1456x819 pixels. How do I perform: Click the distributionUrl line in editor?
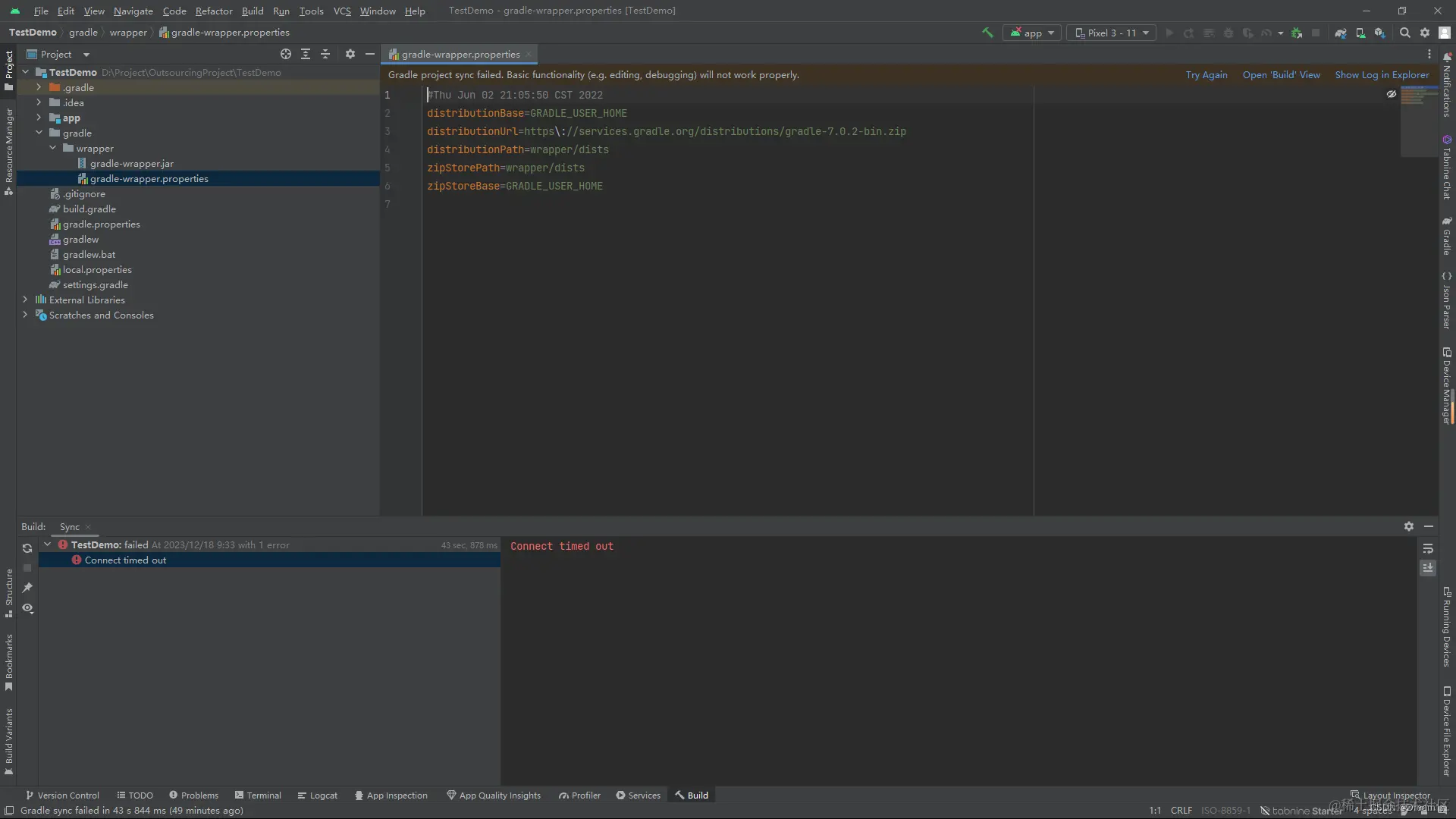[666, 131]
